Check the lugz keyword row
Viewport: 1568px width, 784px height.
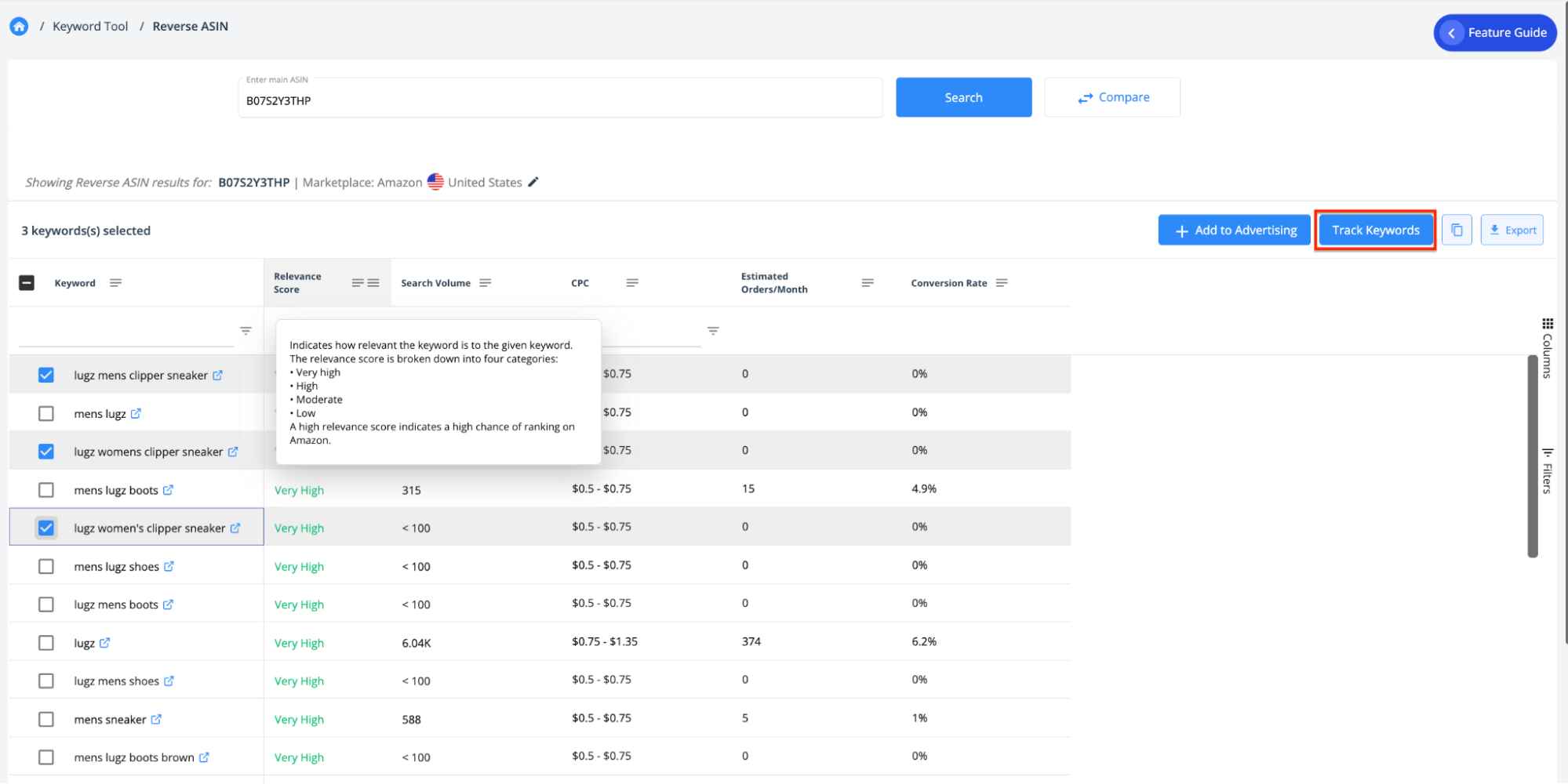pos(46,643)
